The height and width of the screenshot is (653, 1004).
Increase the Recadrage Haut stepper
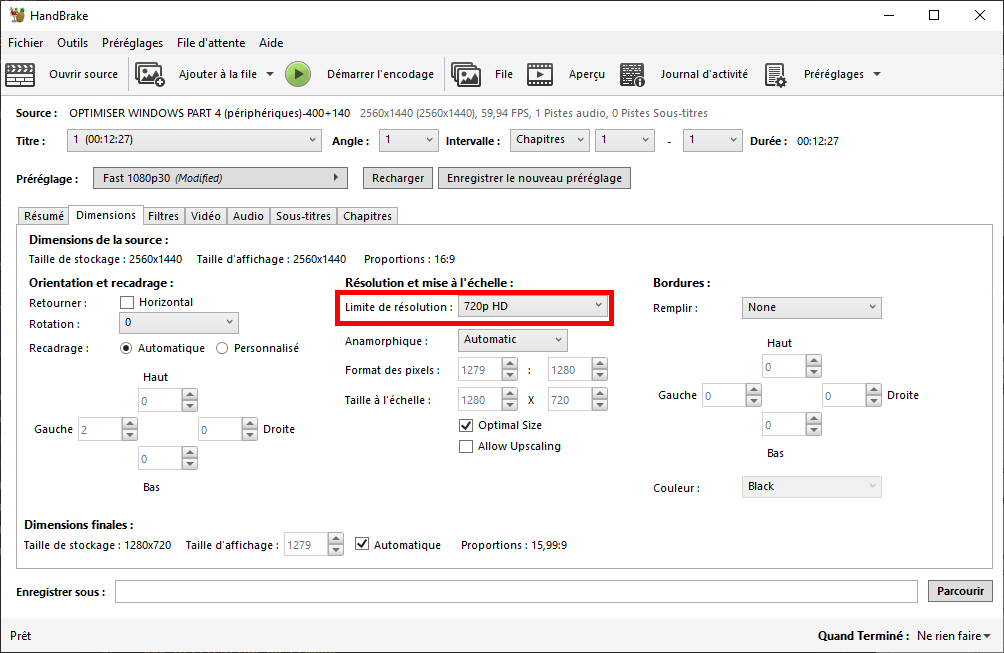click(190, 395)
